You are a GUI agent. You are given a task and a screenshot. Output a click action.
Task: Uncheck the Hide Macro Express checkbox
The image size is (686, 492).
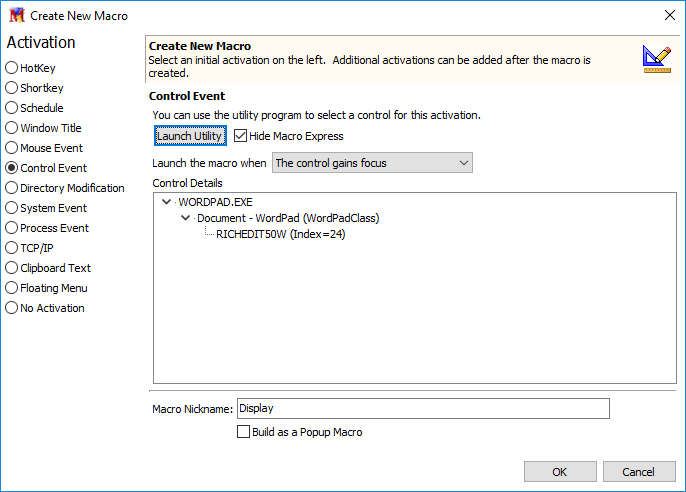click(240, 136)
